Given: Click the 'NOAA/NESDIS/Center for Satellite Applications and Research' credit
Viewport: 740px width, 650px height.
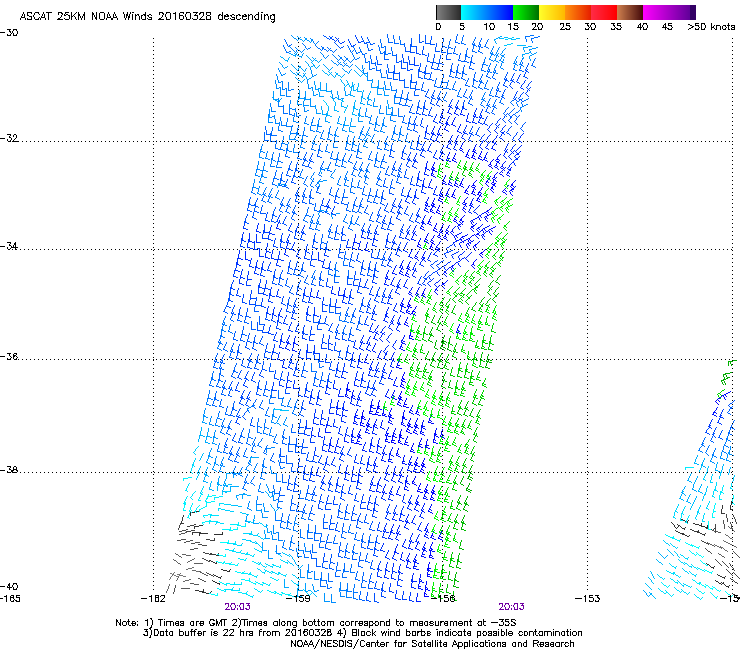Looking at the screenshot, I should [x=432, y=644].
